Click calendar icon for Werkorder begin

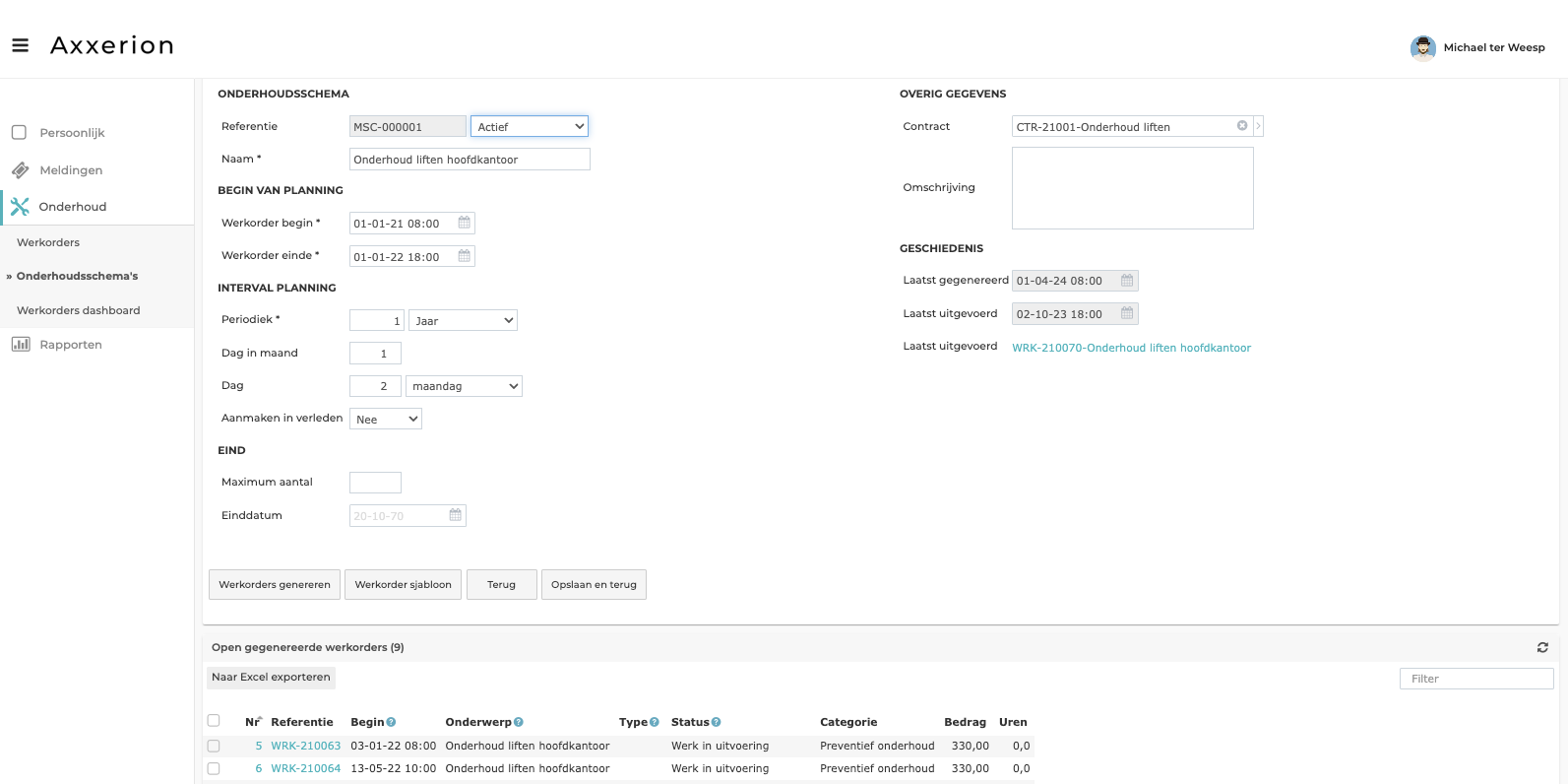(x=464, y=223)
